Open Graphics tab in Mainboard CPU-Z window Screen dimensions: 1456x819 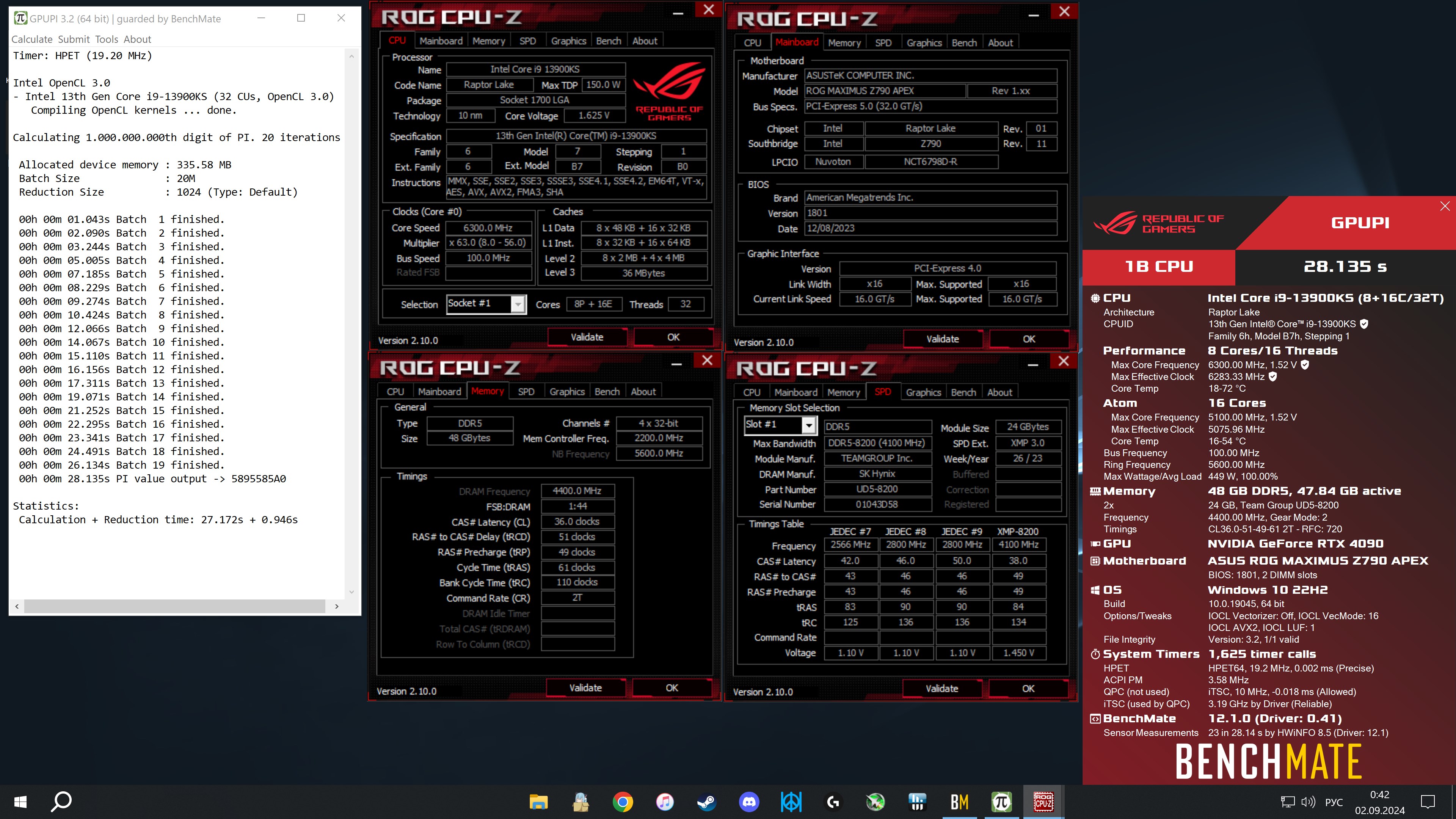(x=924, y=42)
